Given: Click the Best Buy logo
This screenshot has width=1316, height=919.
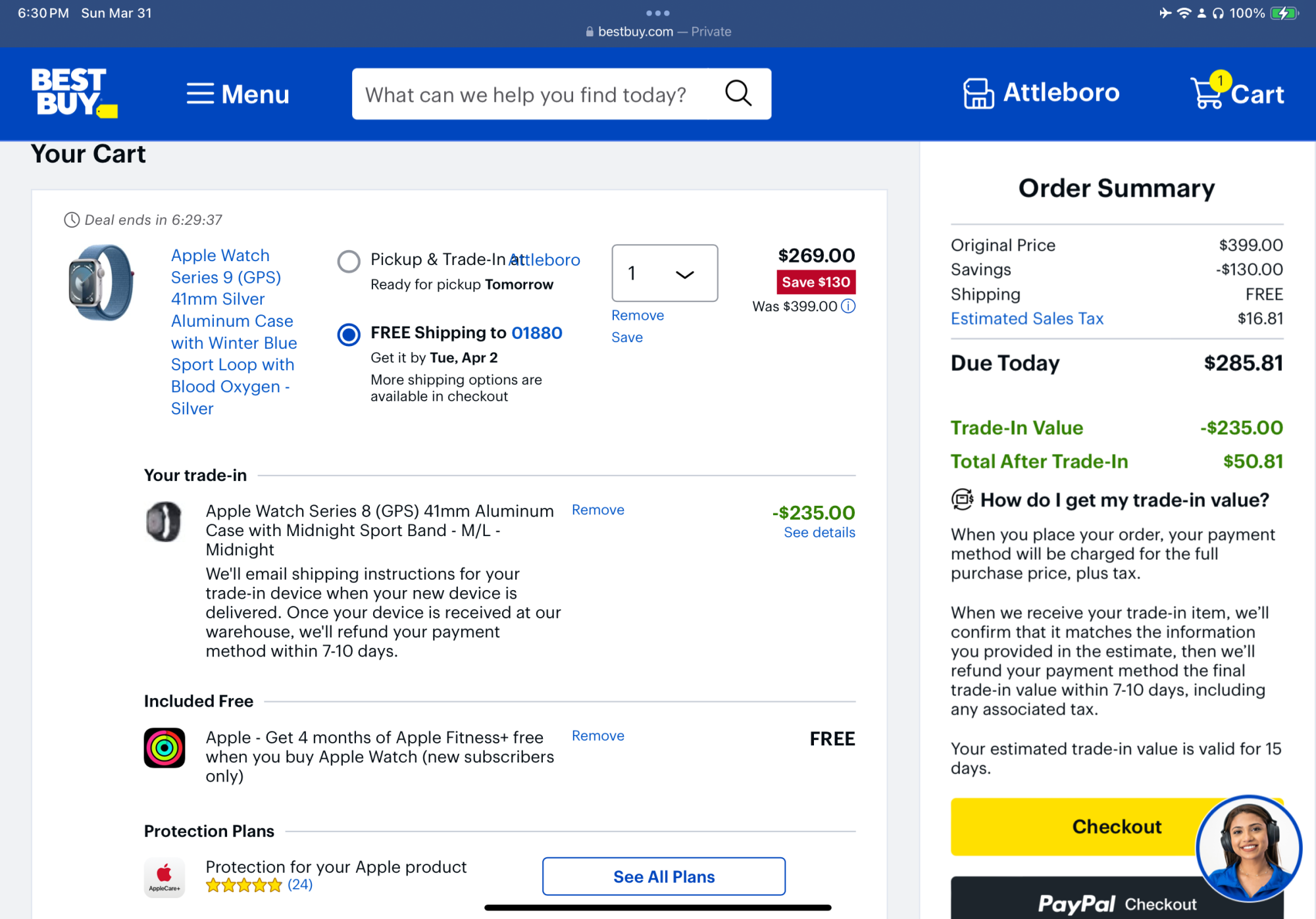Looking at the screenshot, I should [73, 93].
